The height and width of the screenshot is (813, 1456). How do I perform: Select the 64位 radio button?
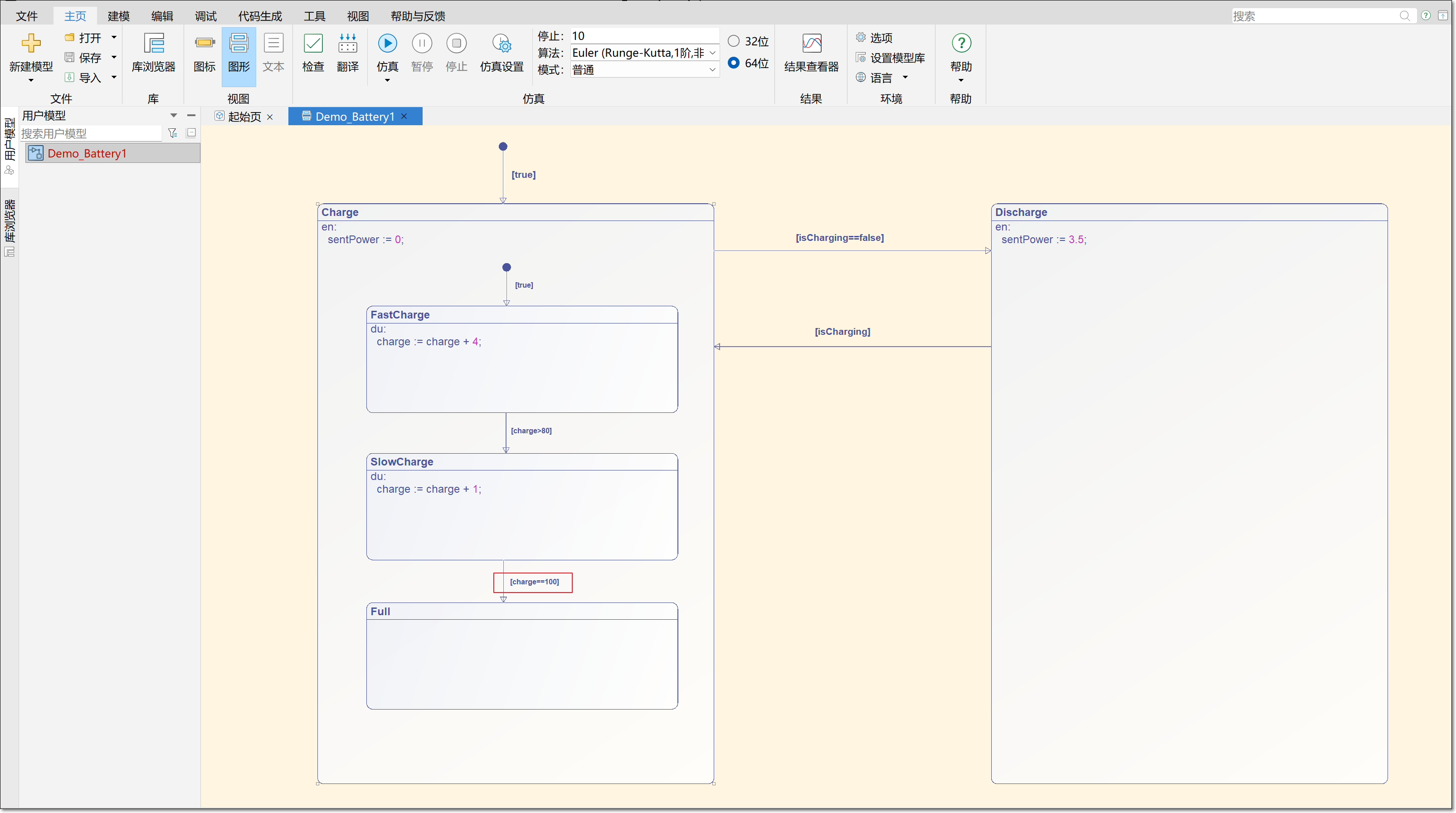coord(733,63)
